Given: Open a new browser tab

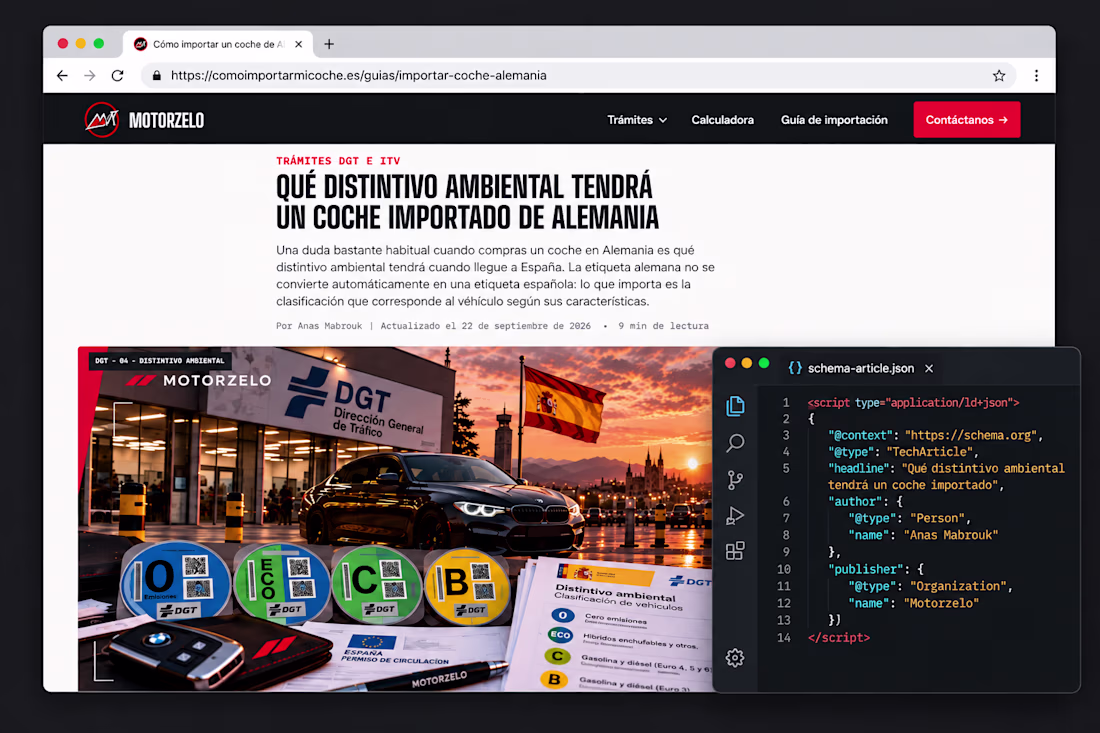Looking at the screenshot, I should (329, 44).
